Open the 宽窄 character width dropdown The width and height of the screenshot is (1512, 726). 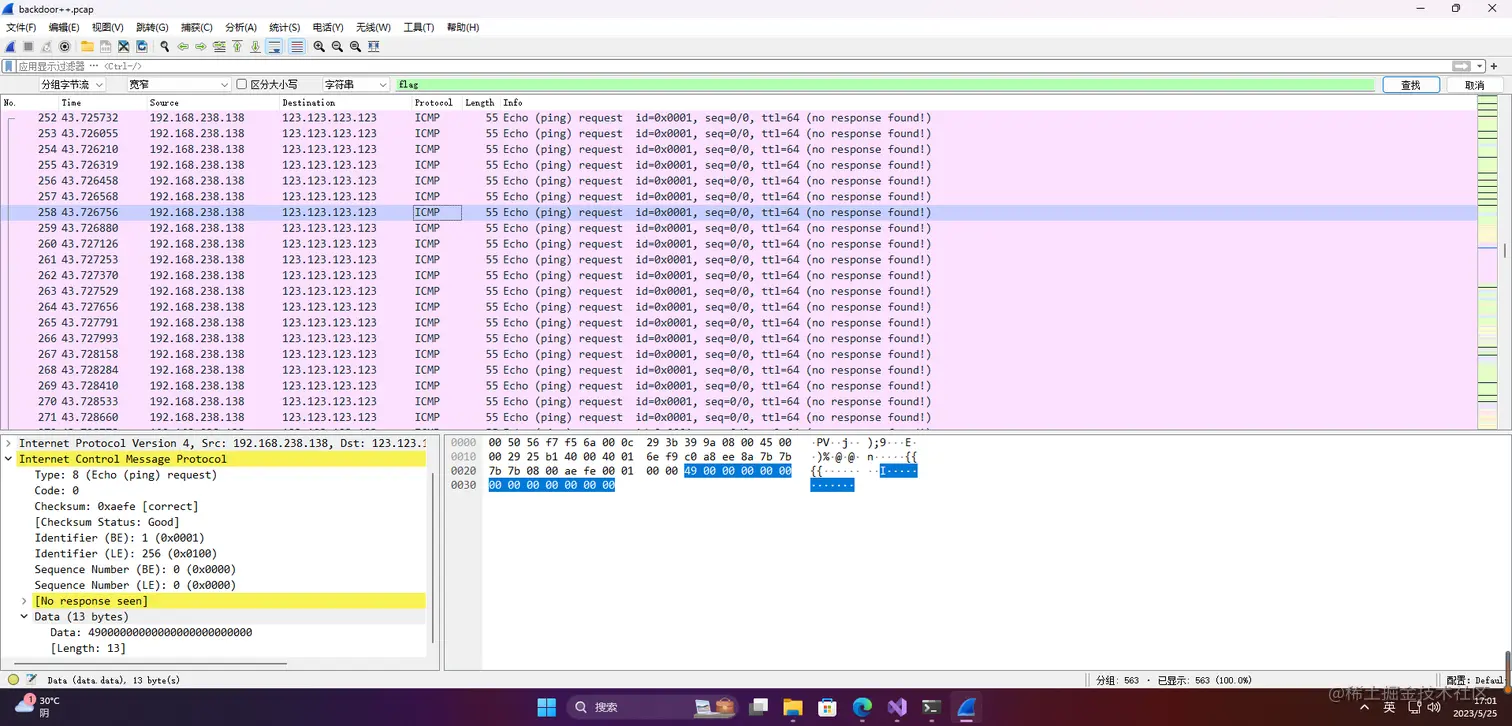178,85
